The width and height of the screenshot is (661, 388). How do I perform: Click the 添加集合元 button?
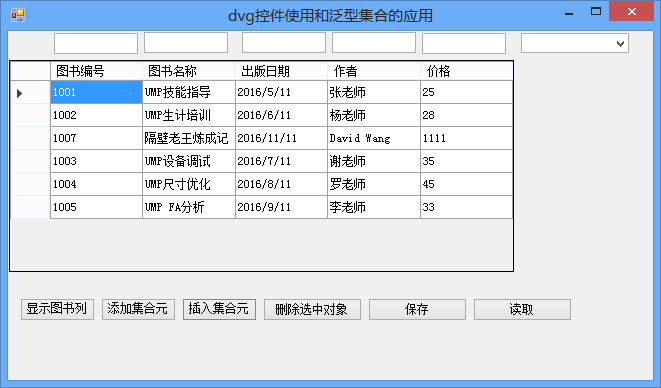point(138,309)
